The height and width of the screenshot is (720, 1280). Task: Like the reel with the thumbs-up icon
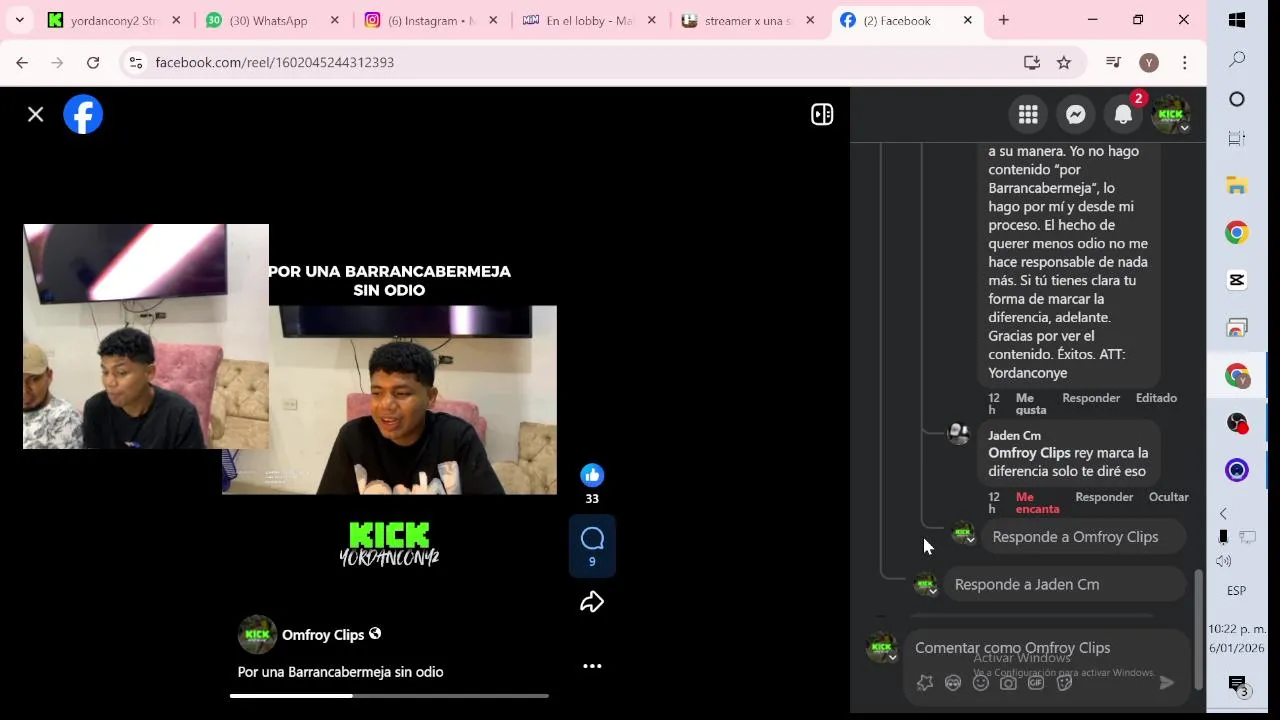click(x=592, y=475)
